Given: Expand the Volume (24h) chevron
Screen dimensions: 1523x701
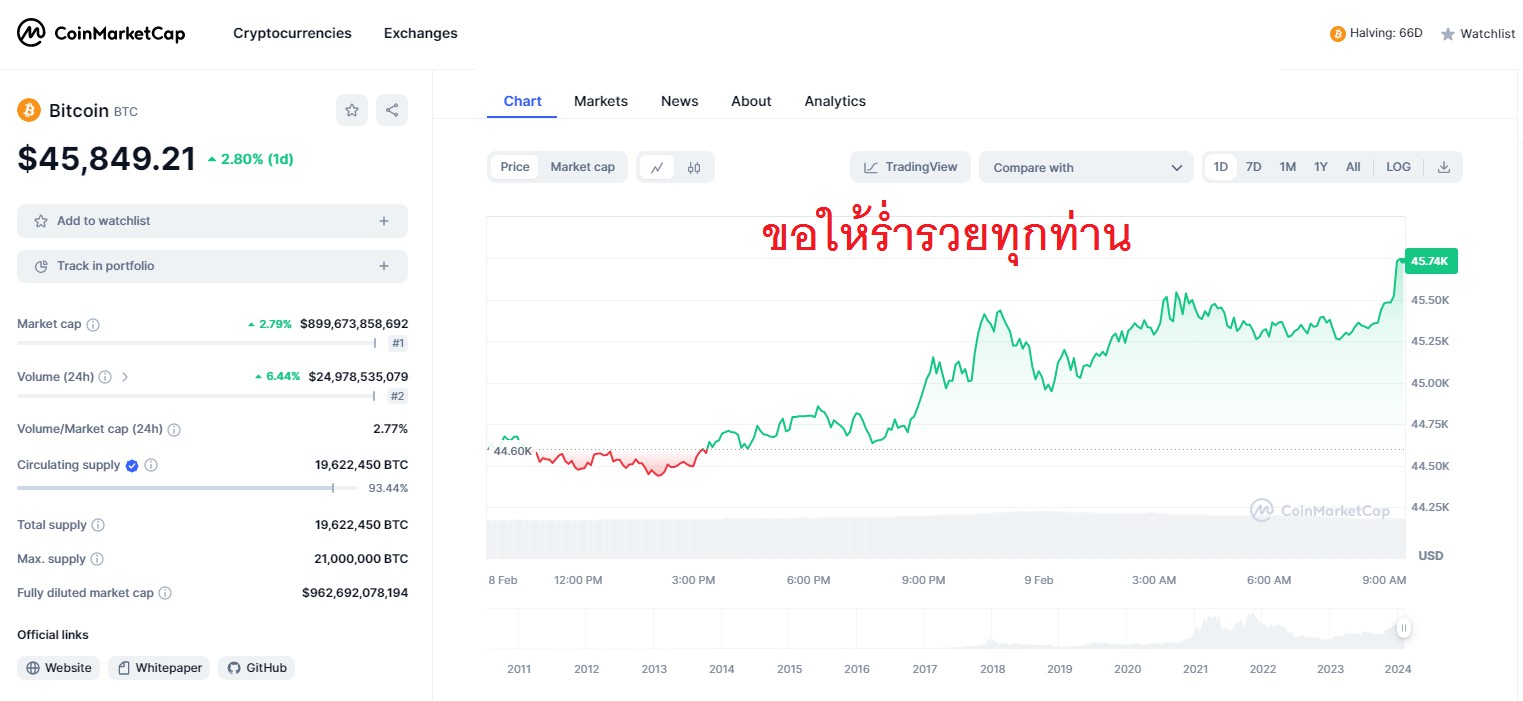Looking at the screenshot, I should [125, 377].
